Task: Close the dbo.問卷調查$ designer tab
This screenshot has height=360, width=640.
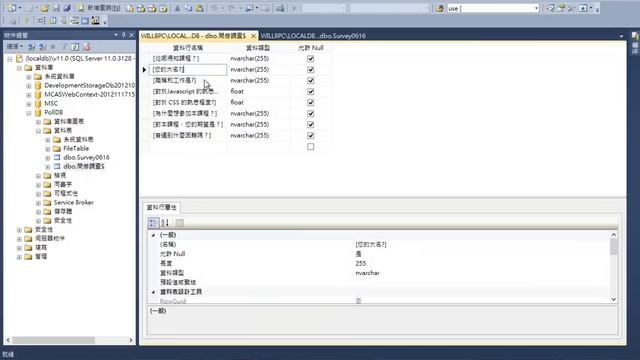Action: [253, 36]
